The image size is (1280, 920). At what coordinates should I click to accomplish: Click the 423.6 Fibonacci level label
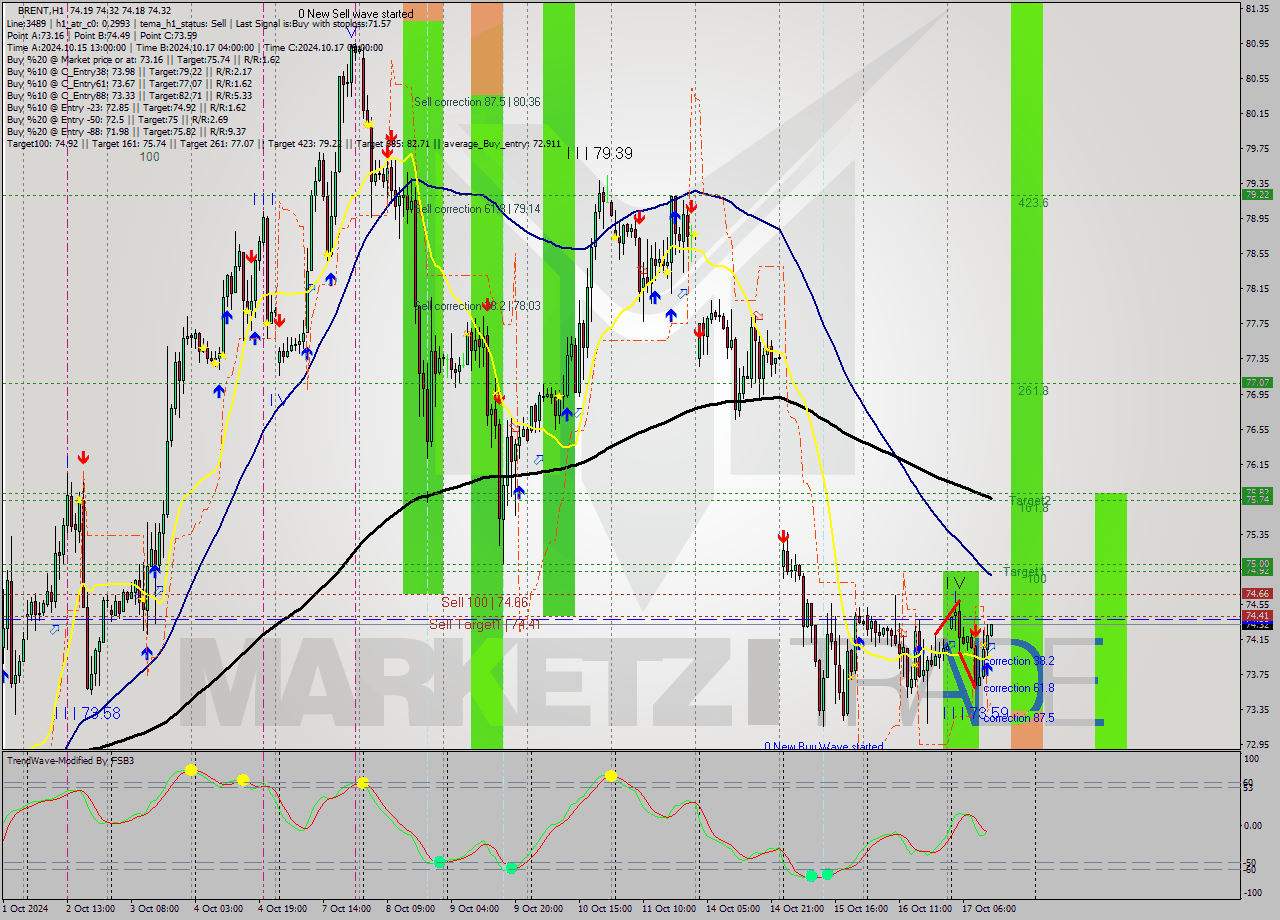(x=1033, y=202)
